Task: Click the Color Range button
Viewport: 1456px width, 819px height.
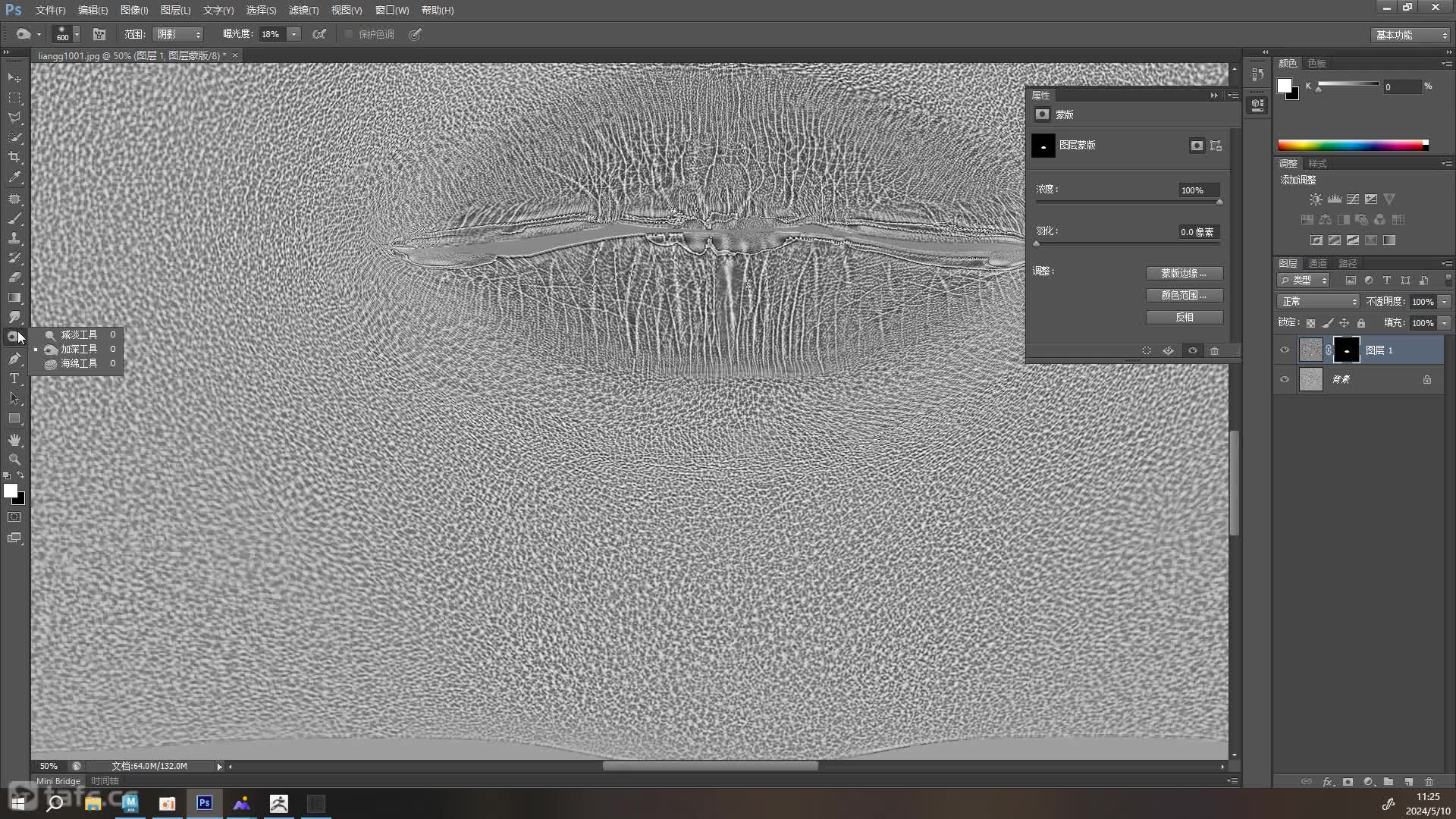Action: 1184,295
